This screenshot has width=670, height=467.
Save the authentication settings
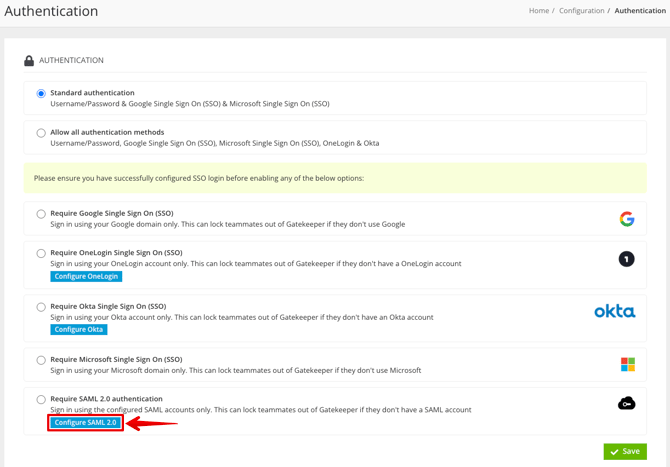(x=625, y=452)
